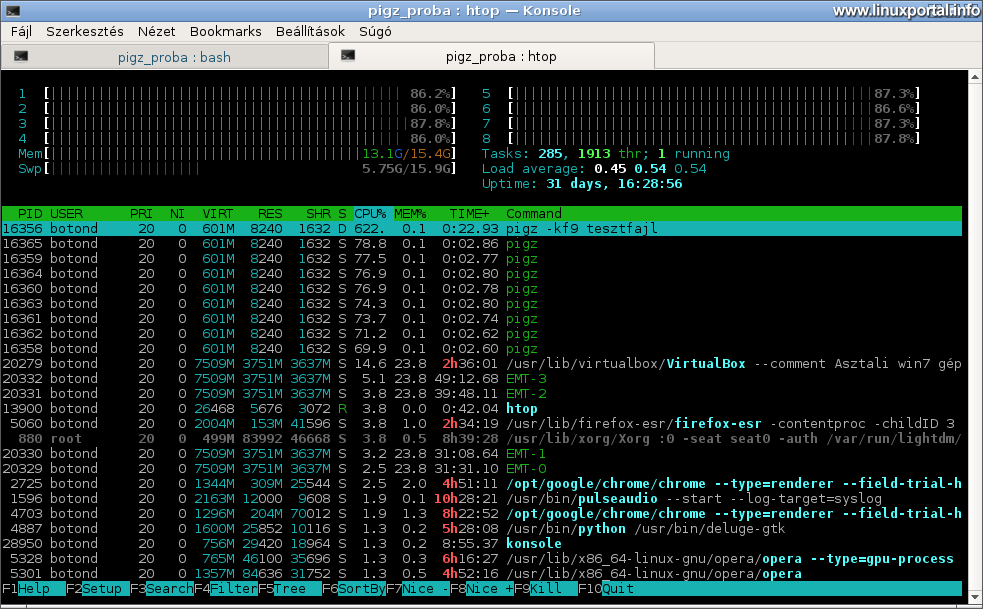This screenshot has width=983, height=609.
Task: Open the Súgó menu
Action: tap(375, 31)
